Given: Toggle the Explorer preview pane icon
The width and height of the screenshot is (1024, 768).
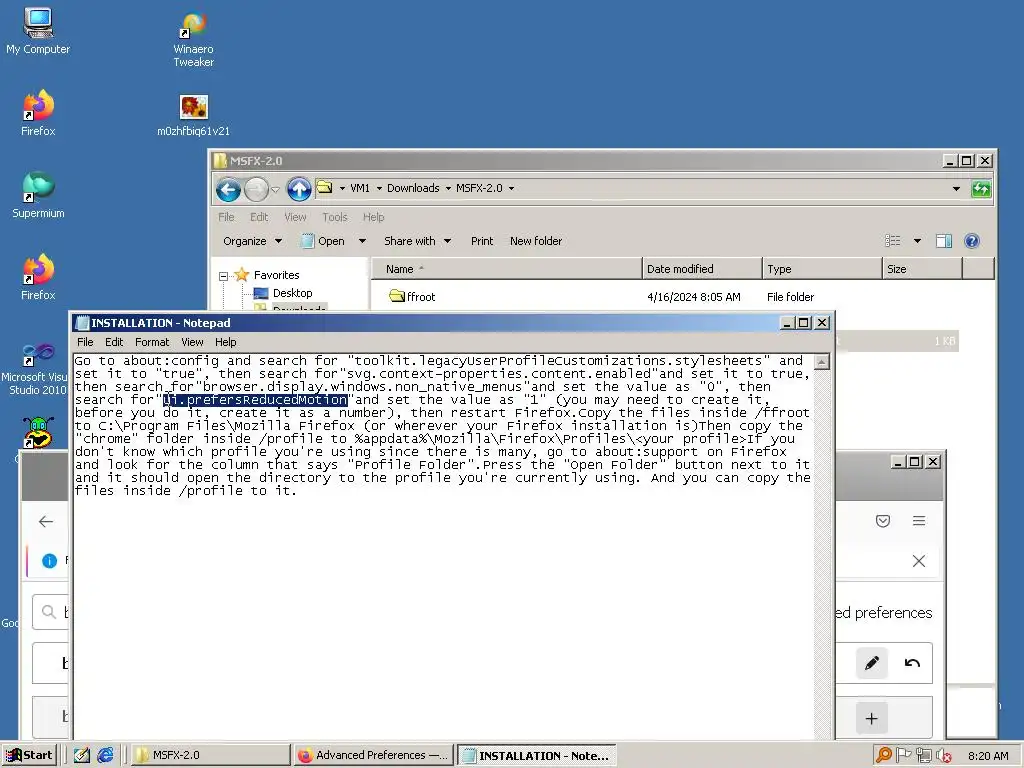Looking at the screenshot, I should (x=943, y=241).
